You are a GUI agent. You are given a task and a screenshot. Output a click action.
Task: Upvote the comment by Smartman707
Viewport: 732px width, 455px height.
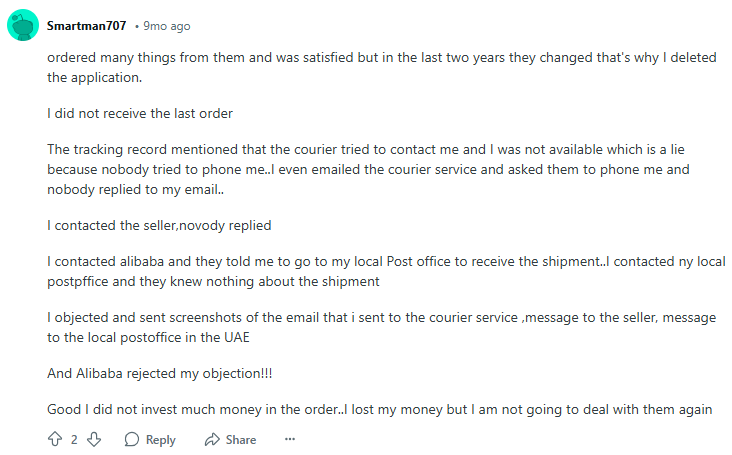55,439
